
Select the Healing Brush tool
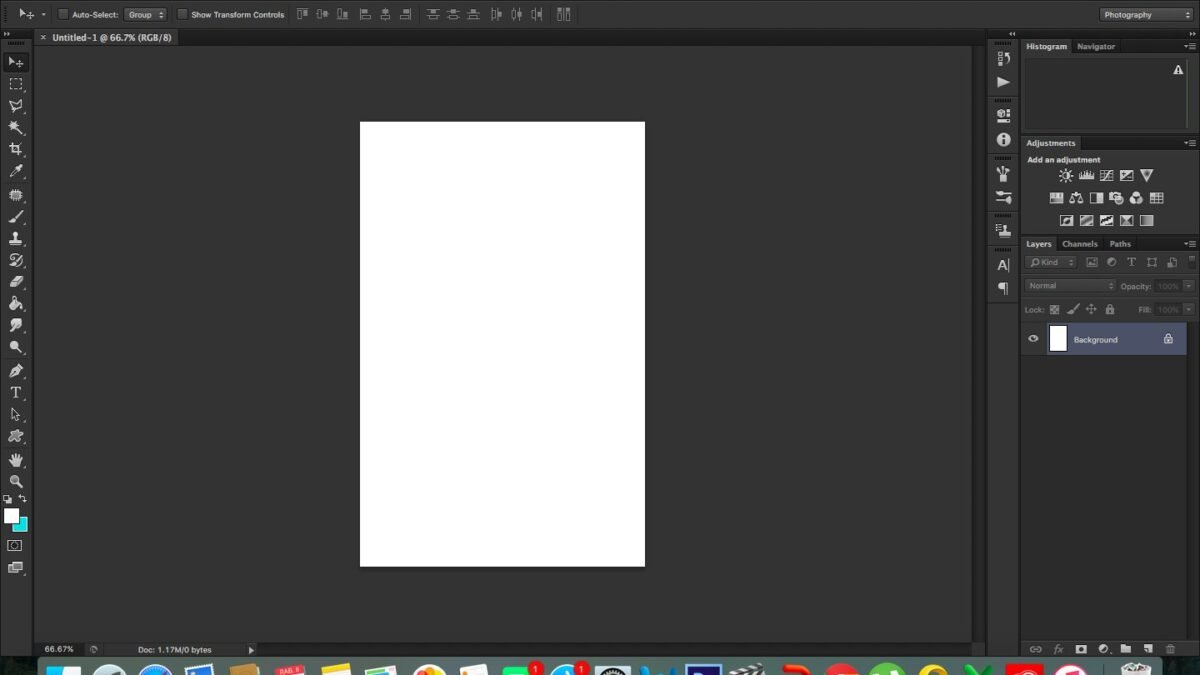tap(16, 195)
